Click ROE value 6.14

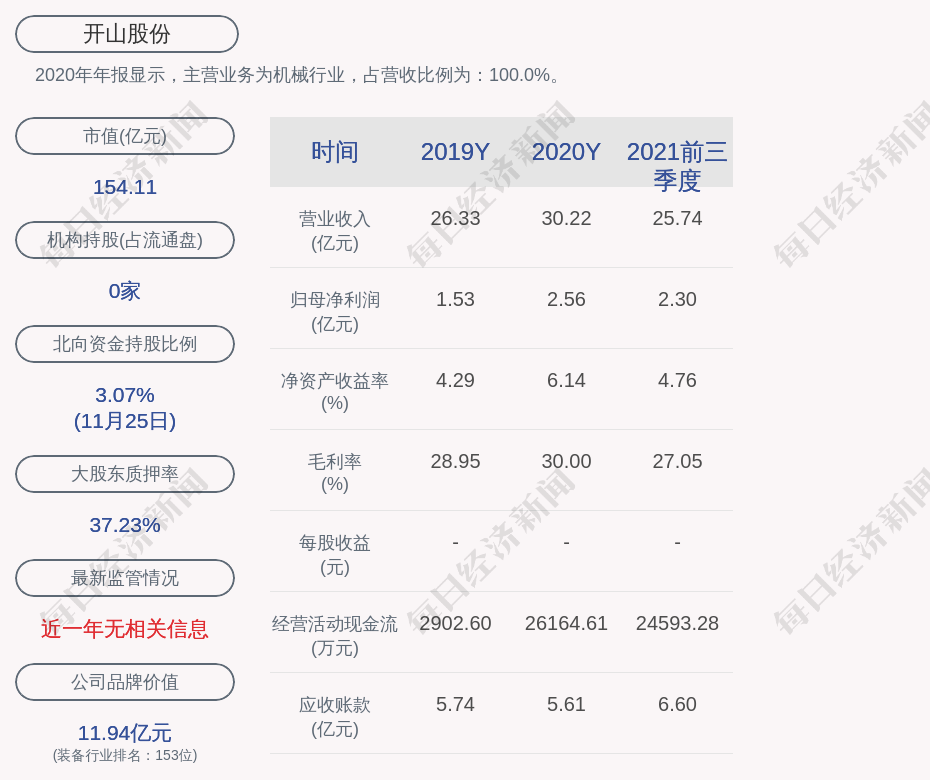point(566,380)
